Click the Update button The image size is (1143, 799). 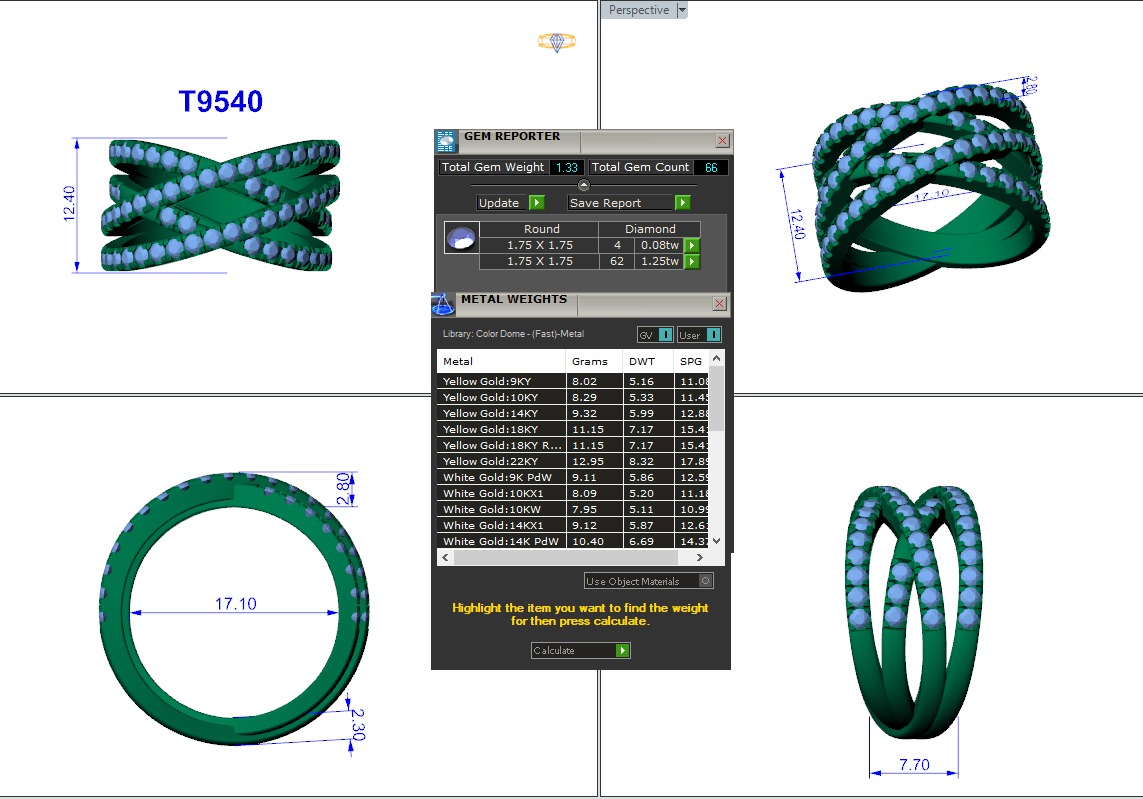click(x=503, y=203)
